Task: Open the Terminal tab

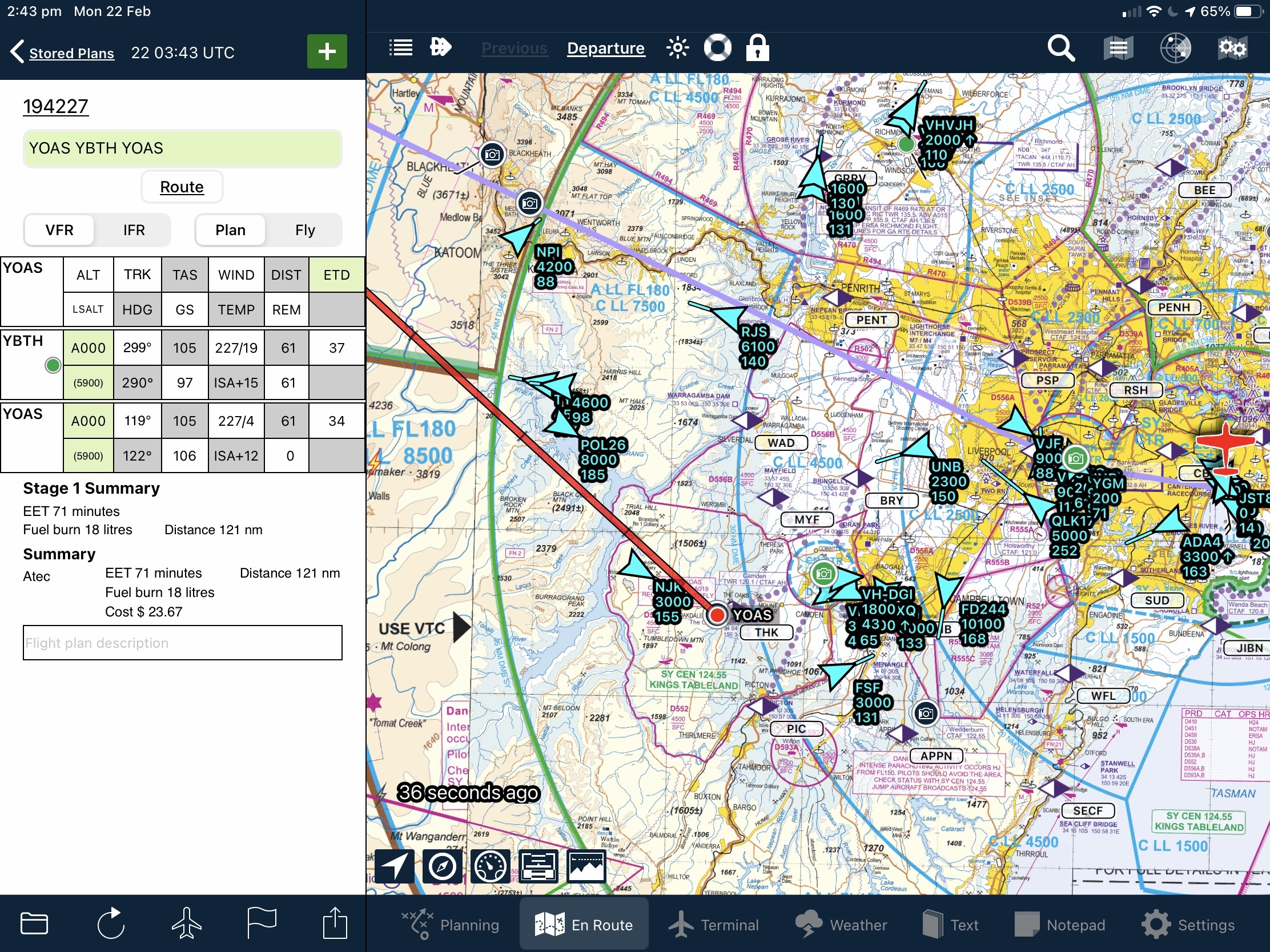Action: tap(714, 925)
